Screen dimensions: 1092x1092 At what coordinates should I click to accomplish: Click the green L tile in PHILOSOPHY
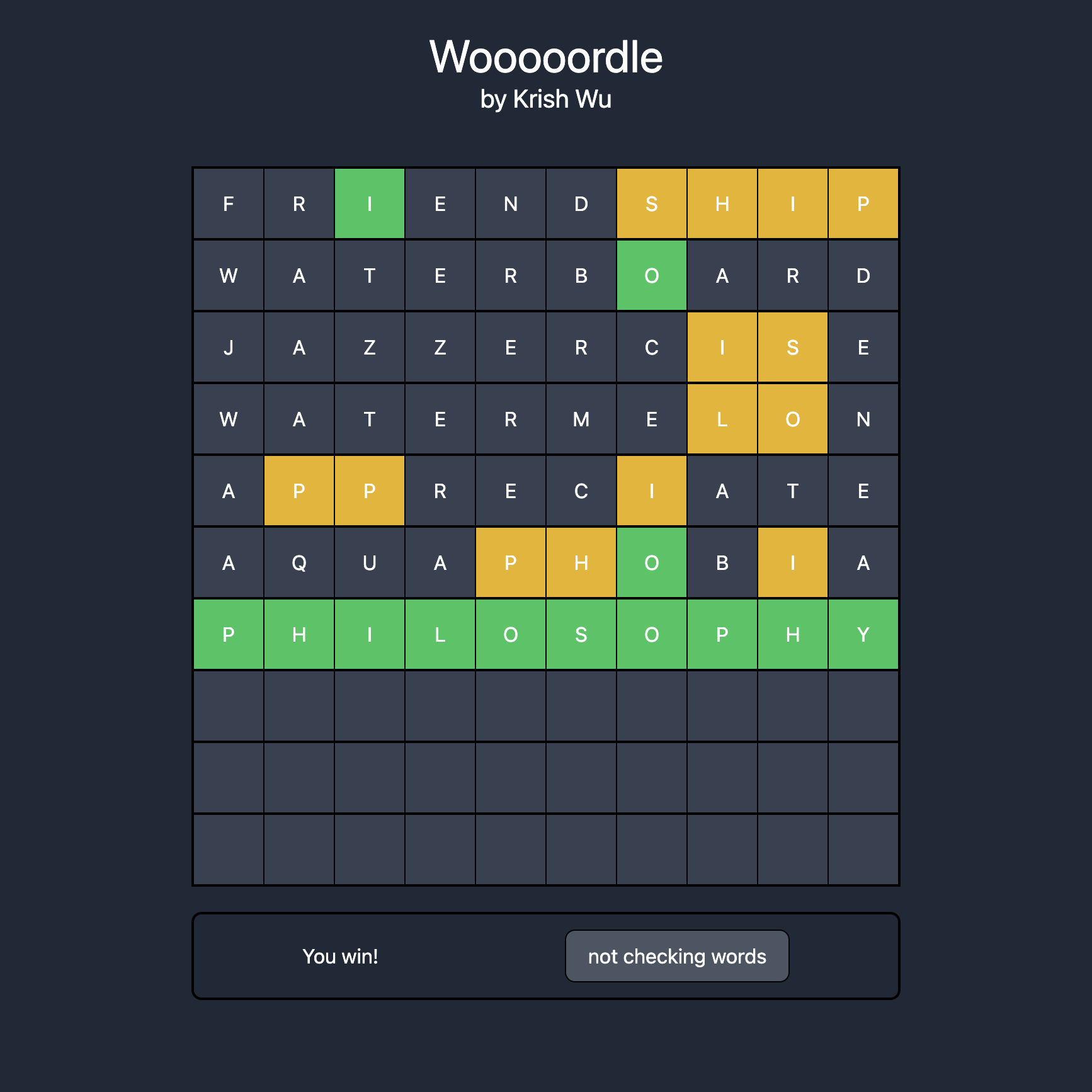(x=440, y=634)
